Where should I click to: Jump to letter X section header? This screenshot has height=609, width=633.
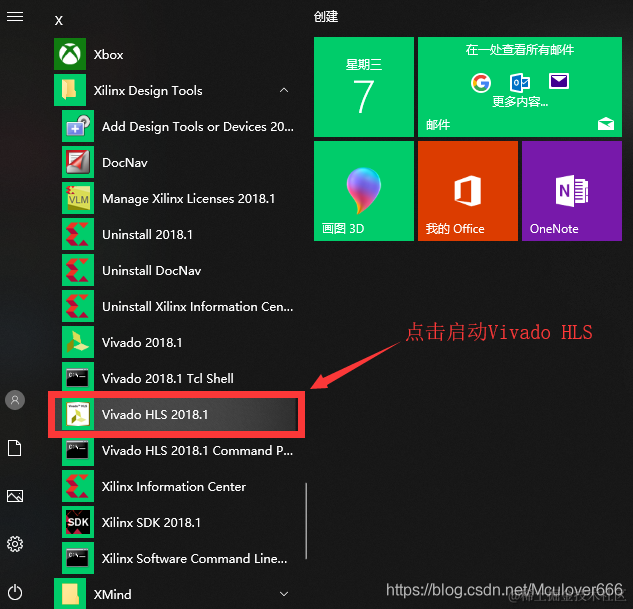tap(59, 21)
